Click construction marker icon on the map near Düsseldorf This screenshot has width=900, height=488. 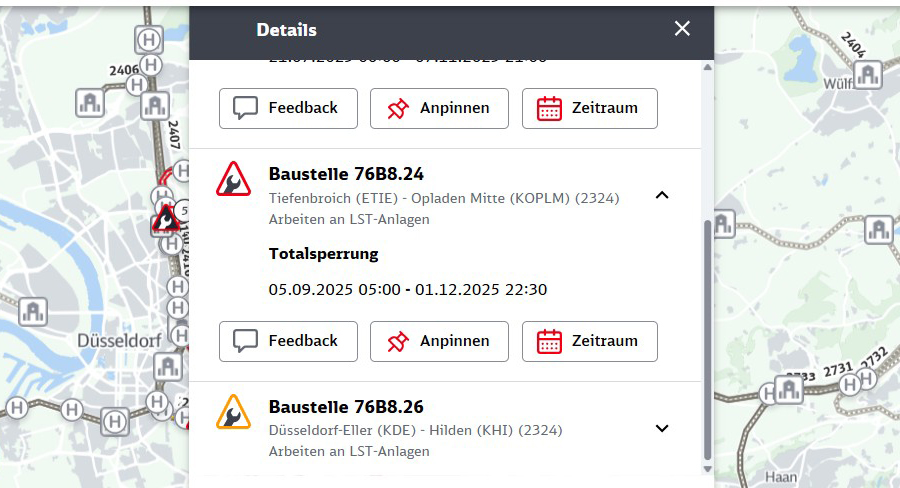166,217
